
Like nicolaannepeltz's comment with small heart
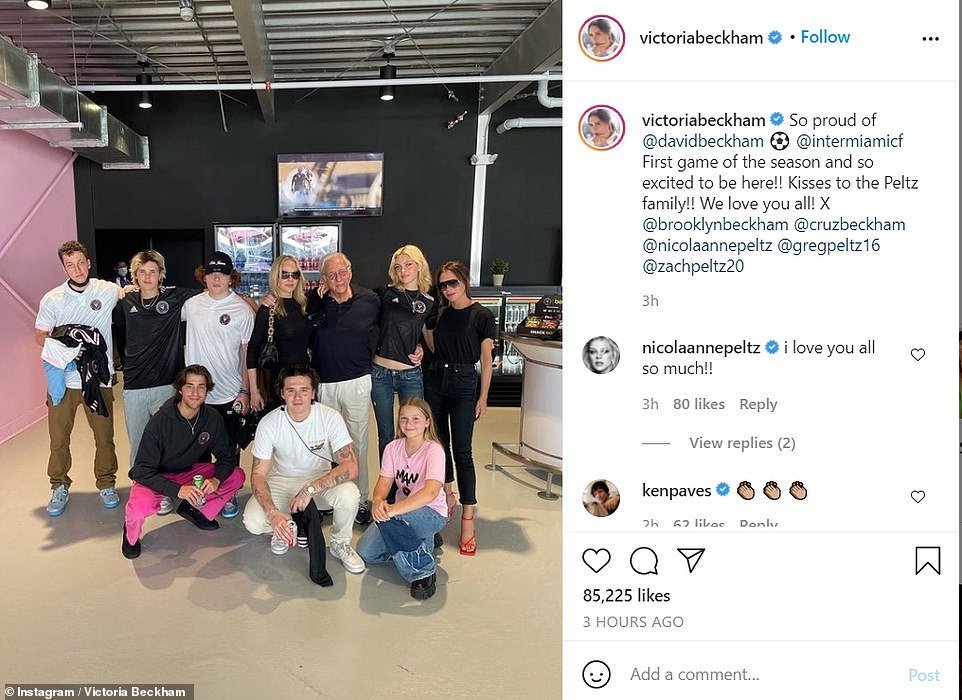click(x=917, y=354)
